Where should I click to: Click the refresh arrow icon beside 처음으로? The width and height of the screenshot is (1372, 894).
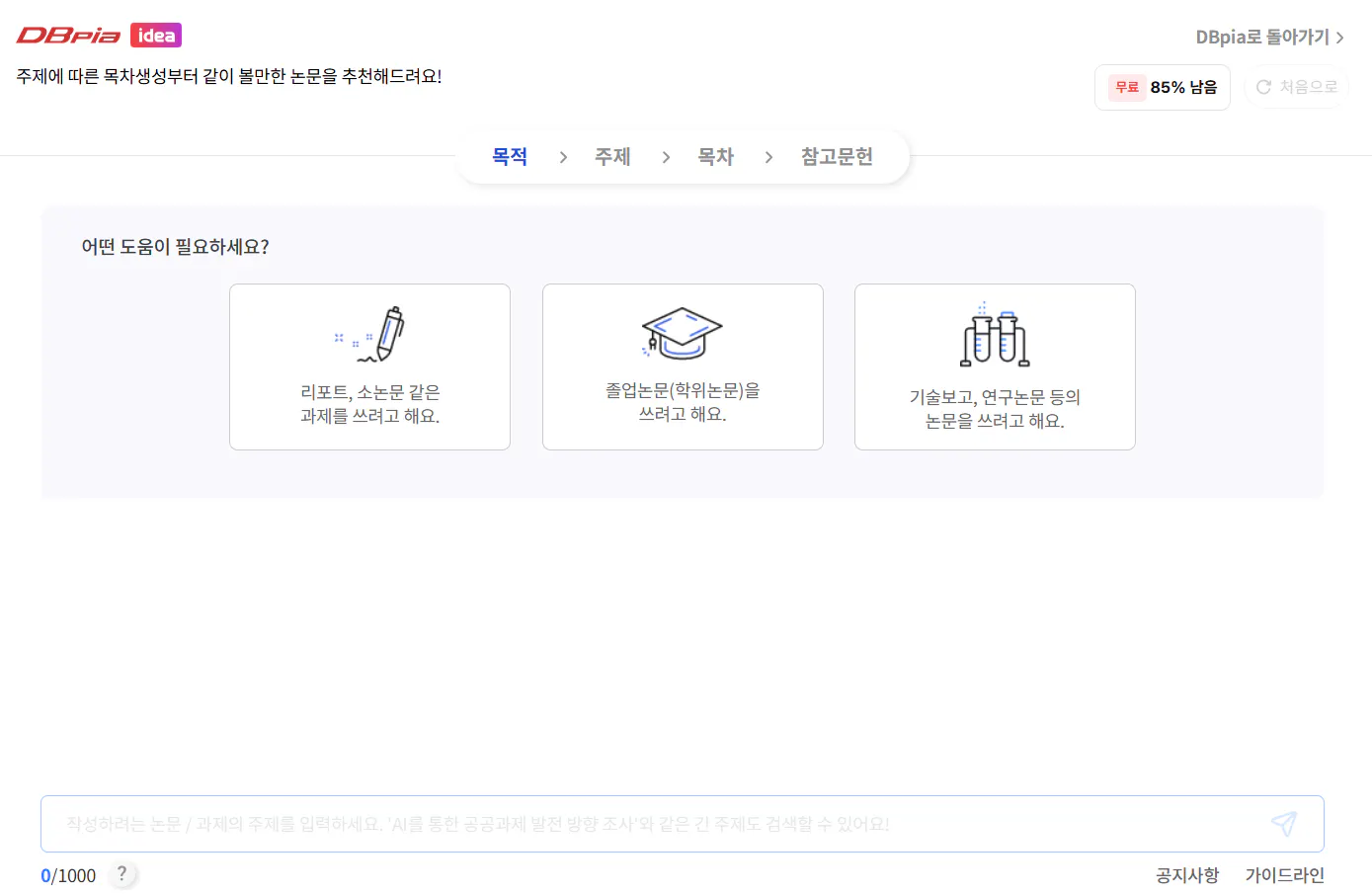coord(1263,87)
